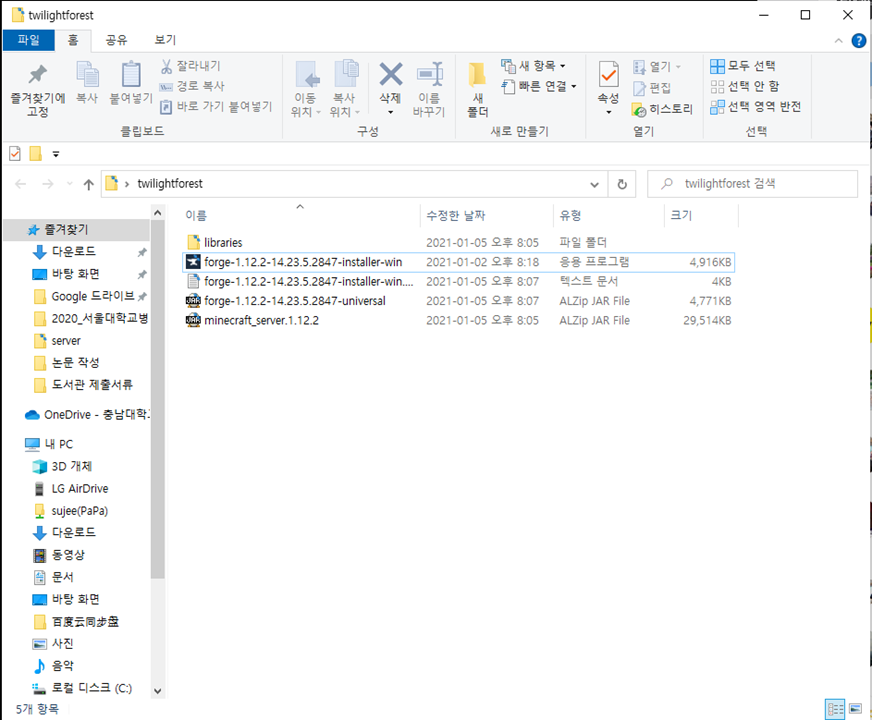The image size is (872, 720).
Task: Click the forward navigation arrow
Action: (x=48, y=184)
